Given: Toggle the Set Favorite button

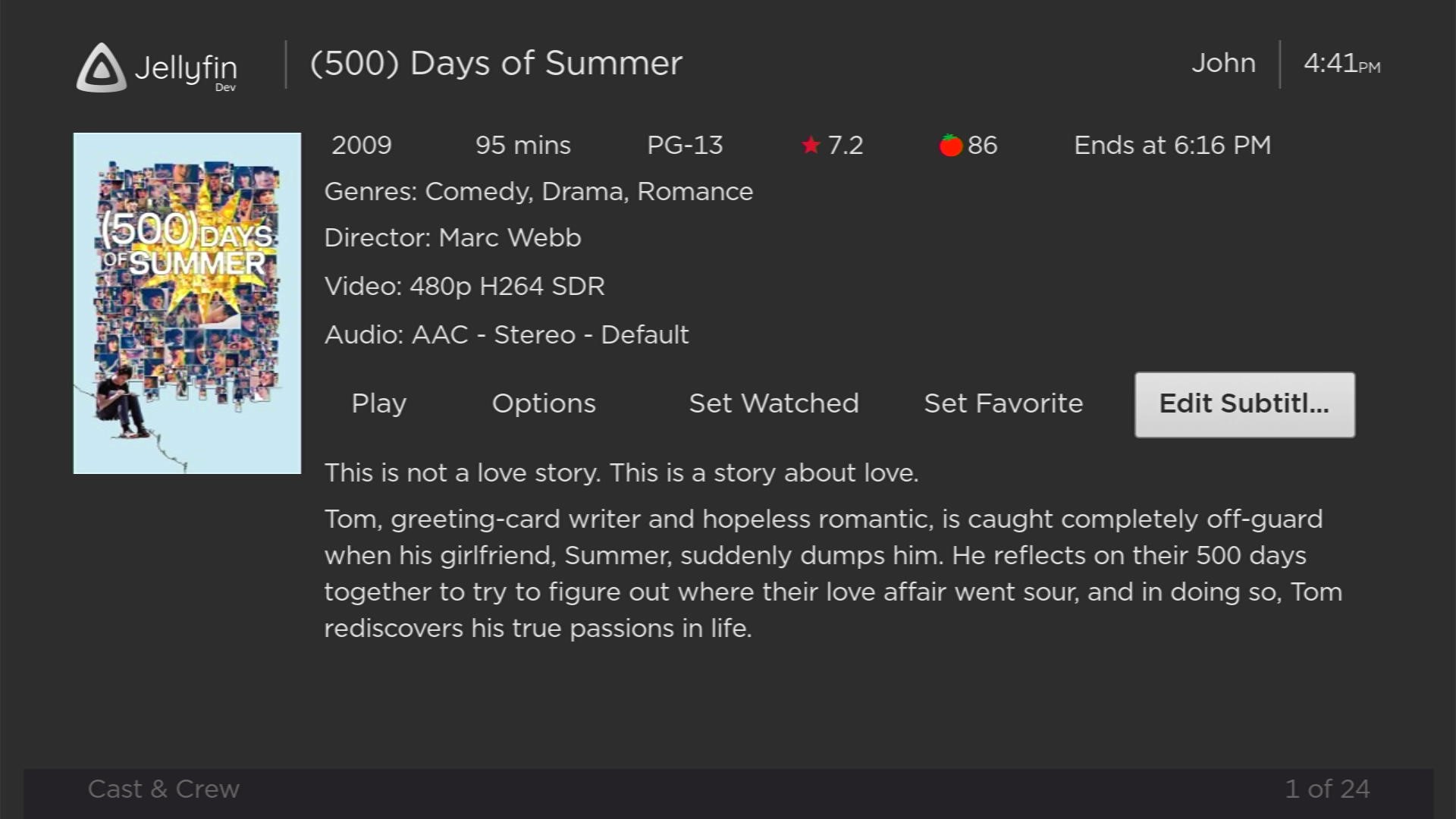Looking at the screenshot, I should tap(1003, 403).
